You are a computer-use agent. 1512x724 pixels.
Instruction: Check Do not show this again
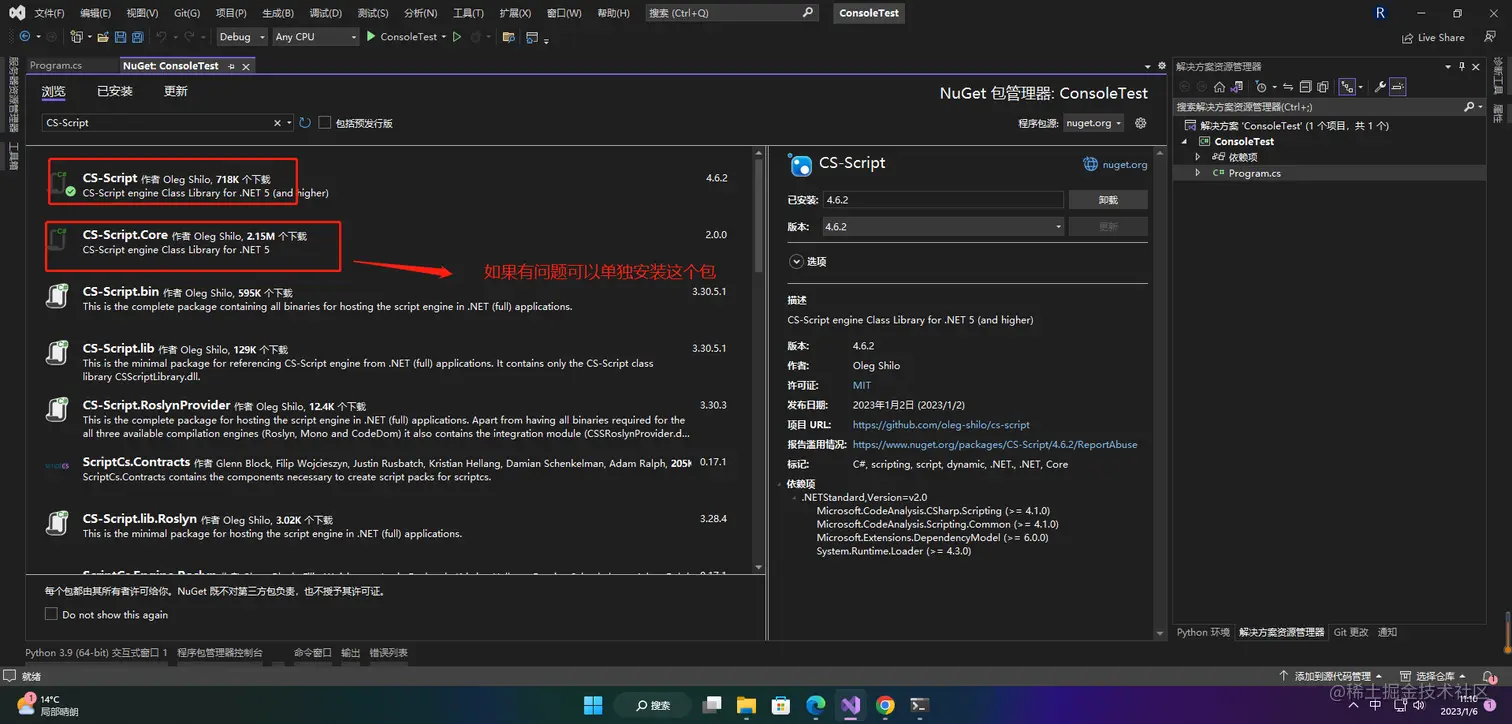[x=51, y=614]
